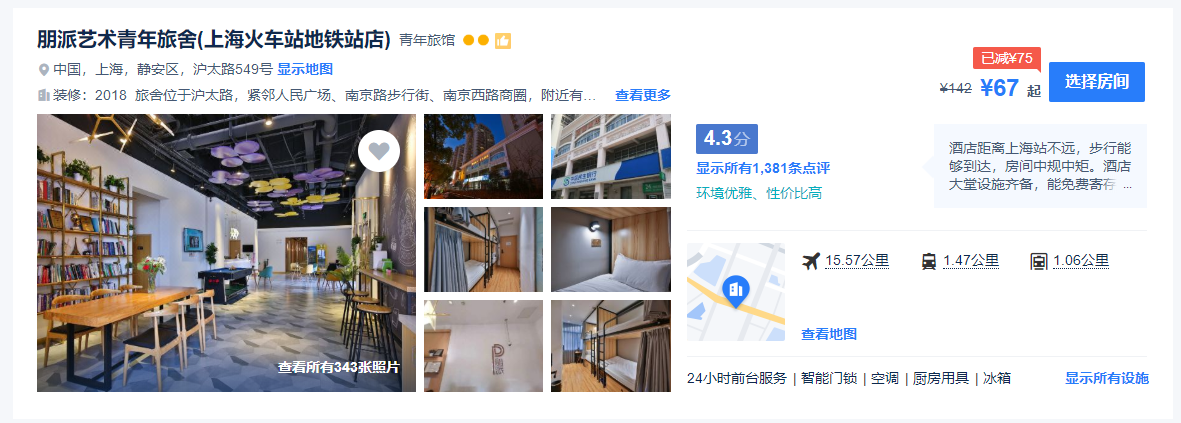Open the 显示地图 link near address

(305, 69)
